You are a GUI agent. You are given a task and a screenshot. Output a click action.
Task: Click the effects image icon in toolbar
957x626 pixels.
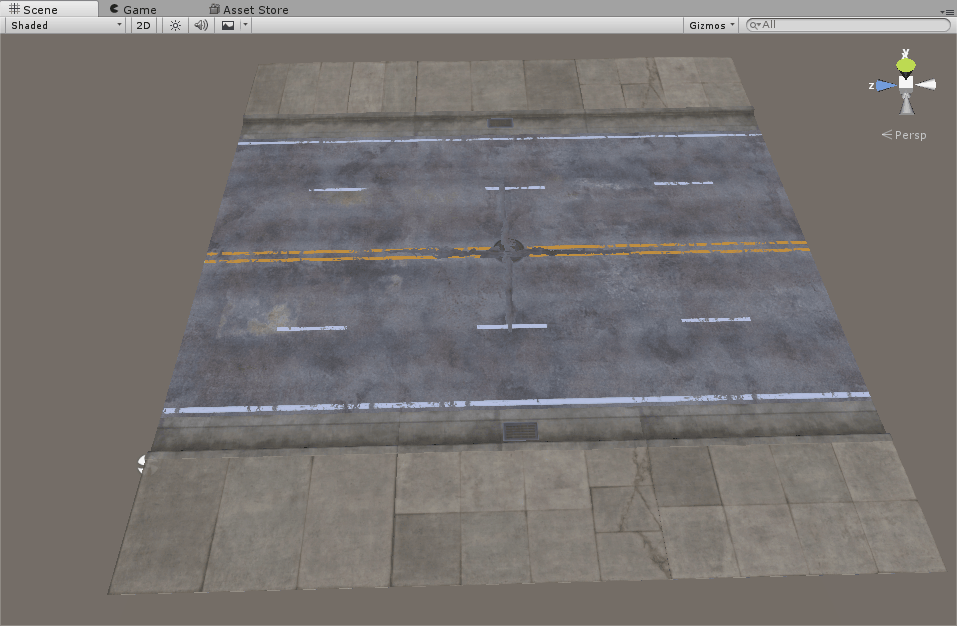[228, 25]
